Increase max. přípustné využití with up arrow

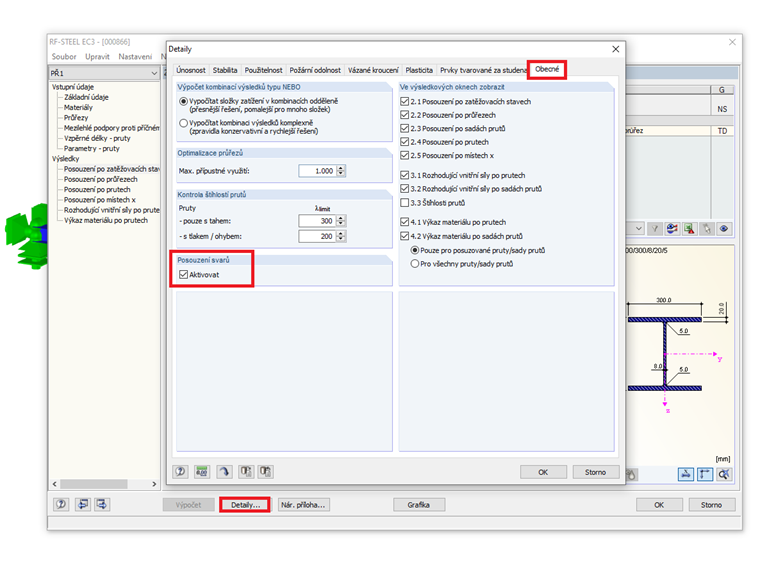click(341, 168)
